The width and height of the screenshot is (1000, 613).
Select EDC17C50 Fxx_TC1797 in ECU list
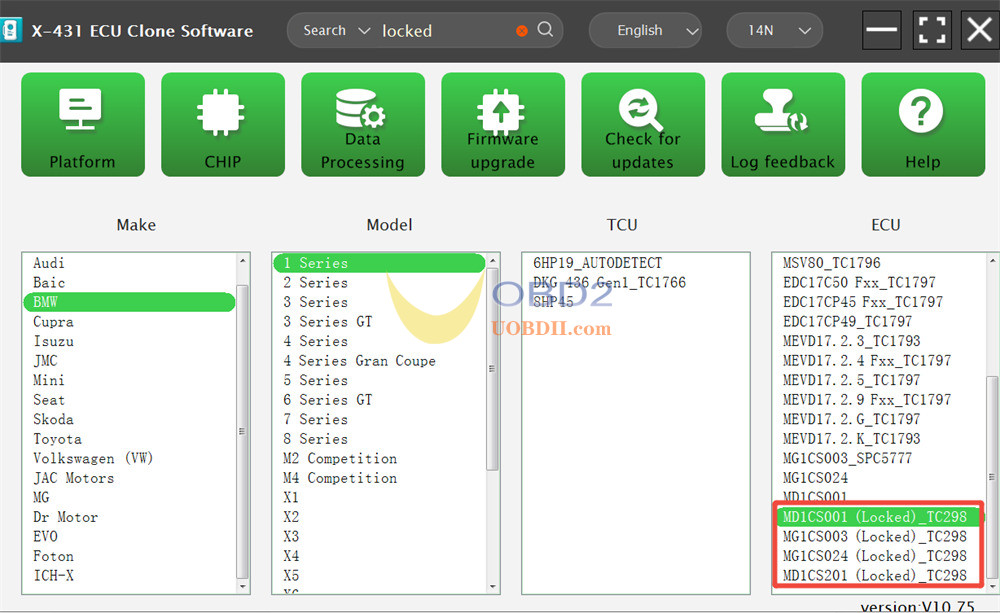859,283
